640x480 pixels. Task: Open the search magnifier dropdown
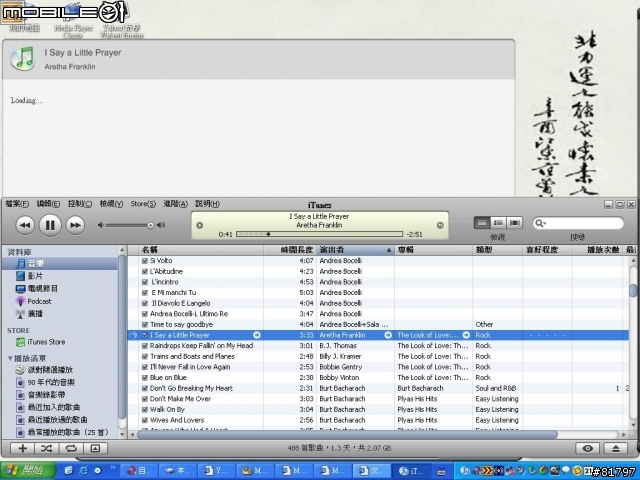coord(540,223)
